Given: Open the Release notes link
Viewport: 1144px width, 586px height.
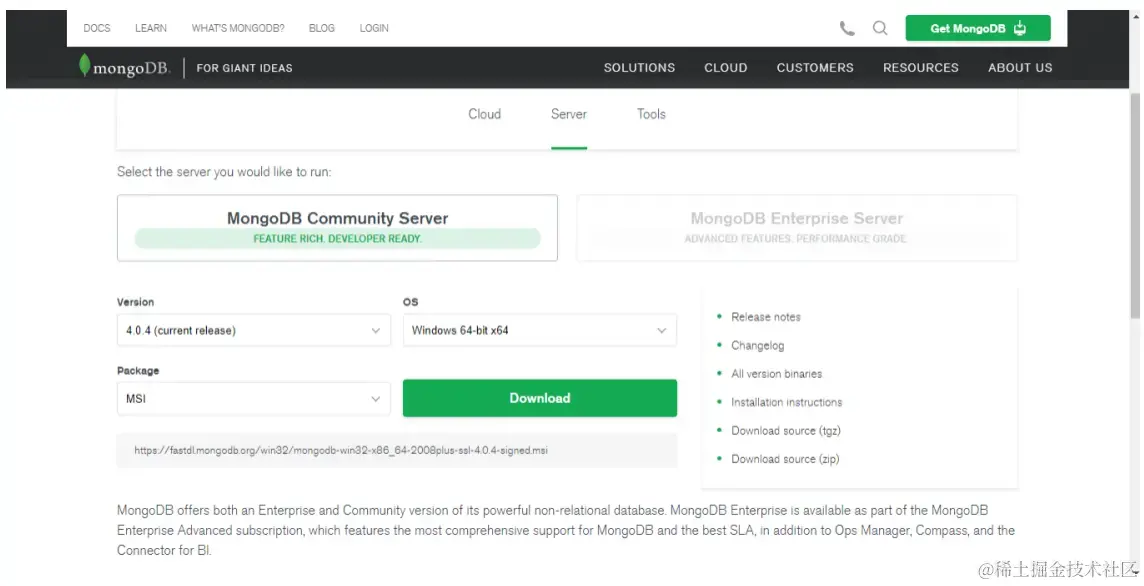Looking at the screenshot, I should [766, 317].
